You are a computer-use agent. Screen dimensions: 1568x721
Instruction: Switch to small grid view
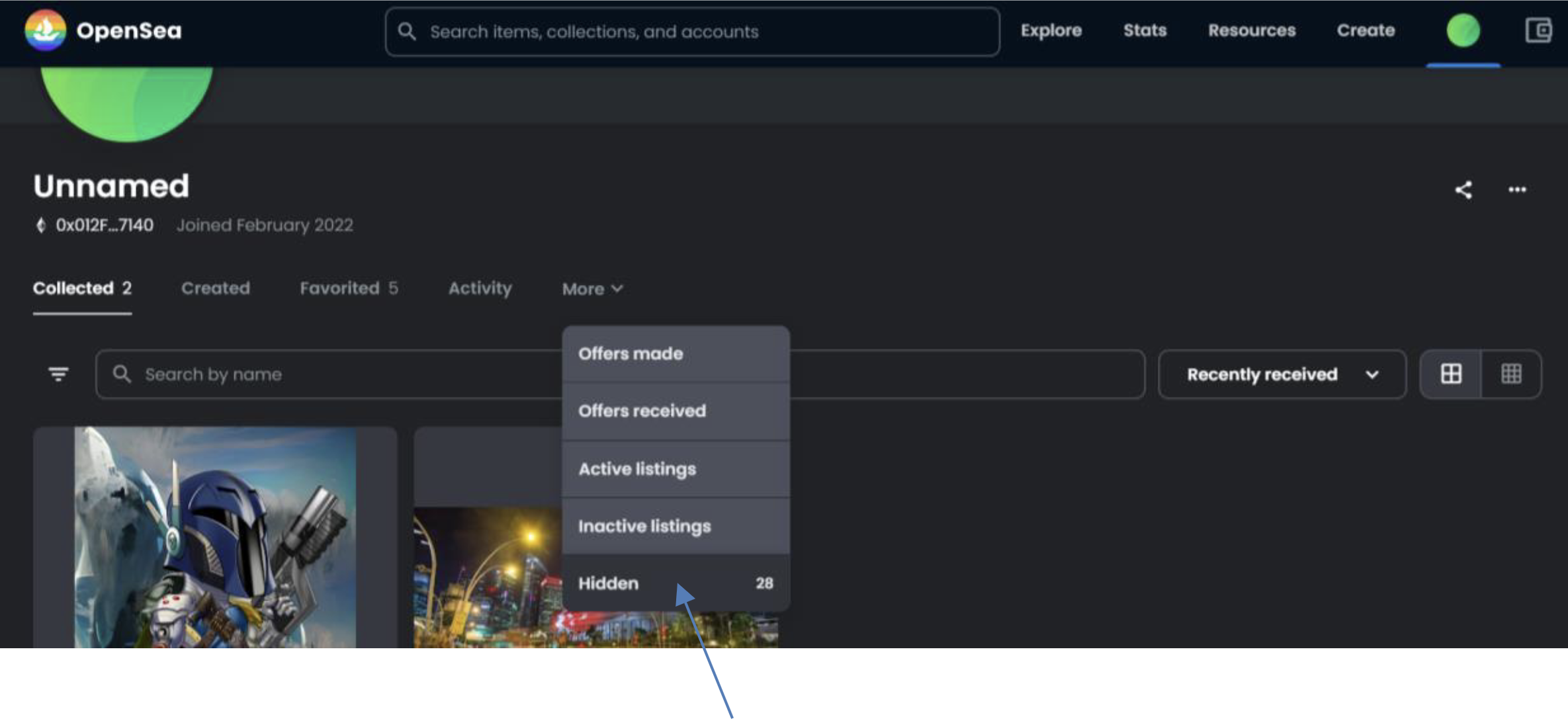(1511, 374)
